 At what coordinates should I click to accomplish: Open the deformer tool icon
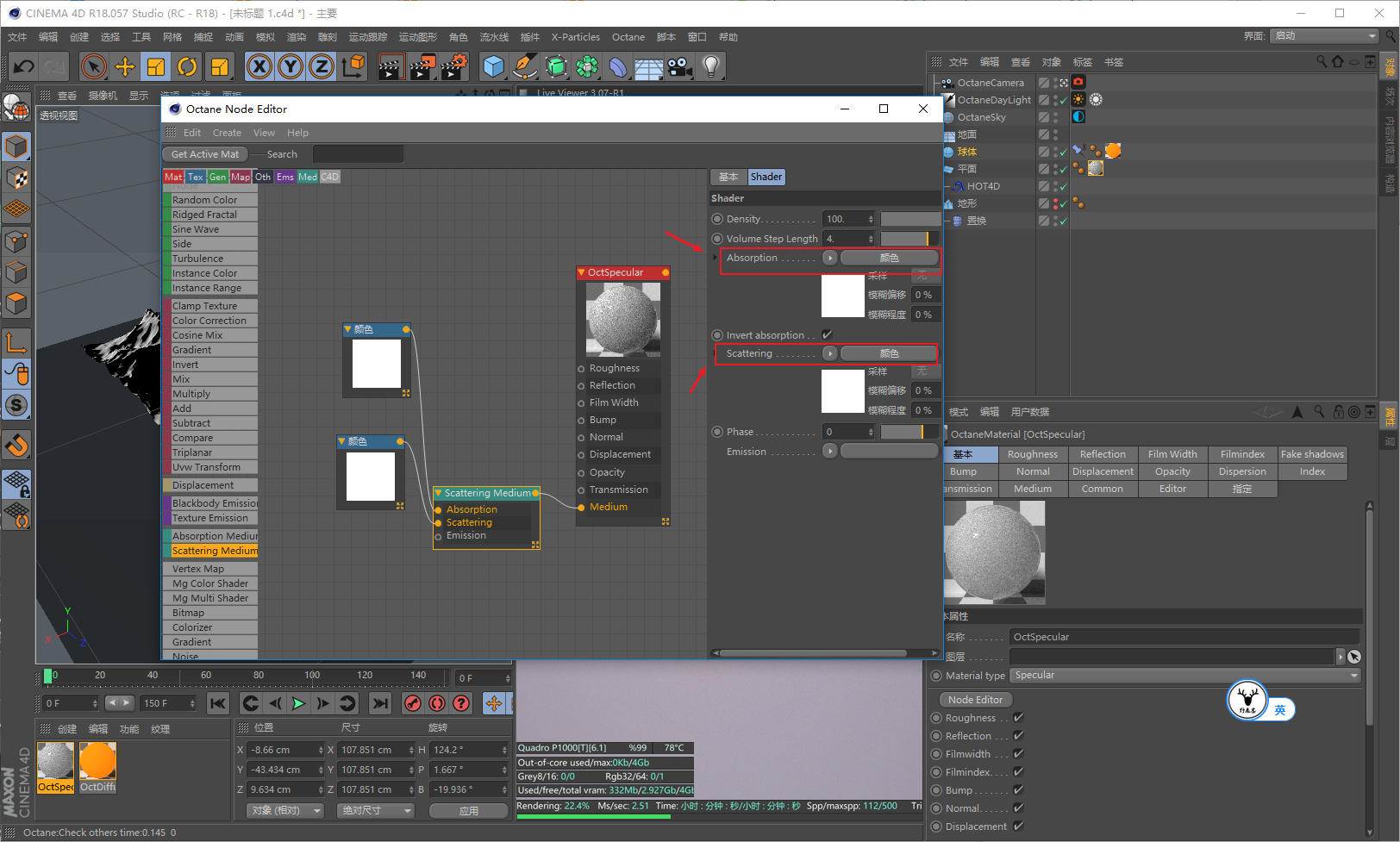618,66
